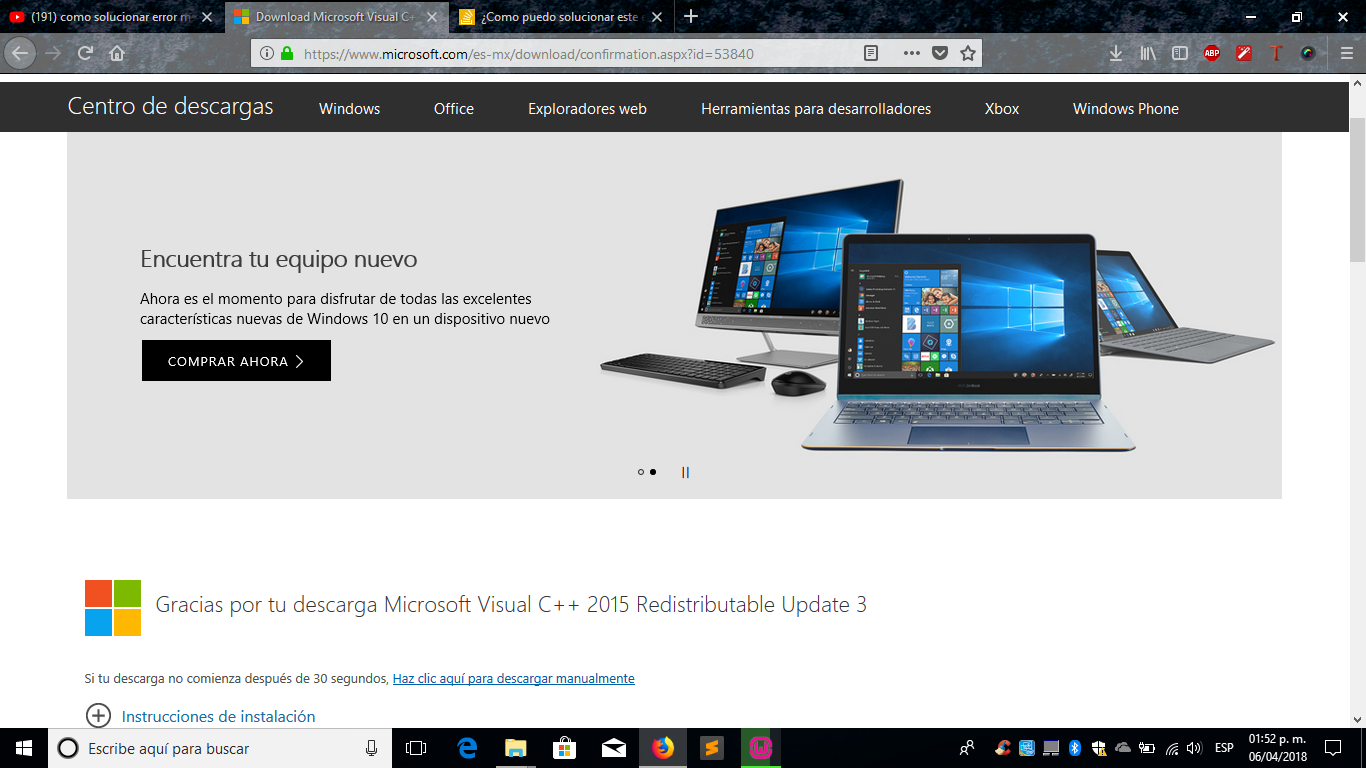Open the Office menu item
Viewport: 1366px width, 768px height.
[x=454, y=109]
